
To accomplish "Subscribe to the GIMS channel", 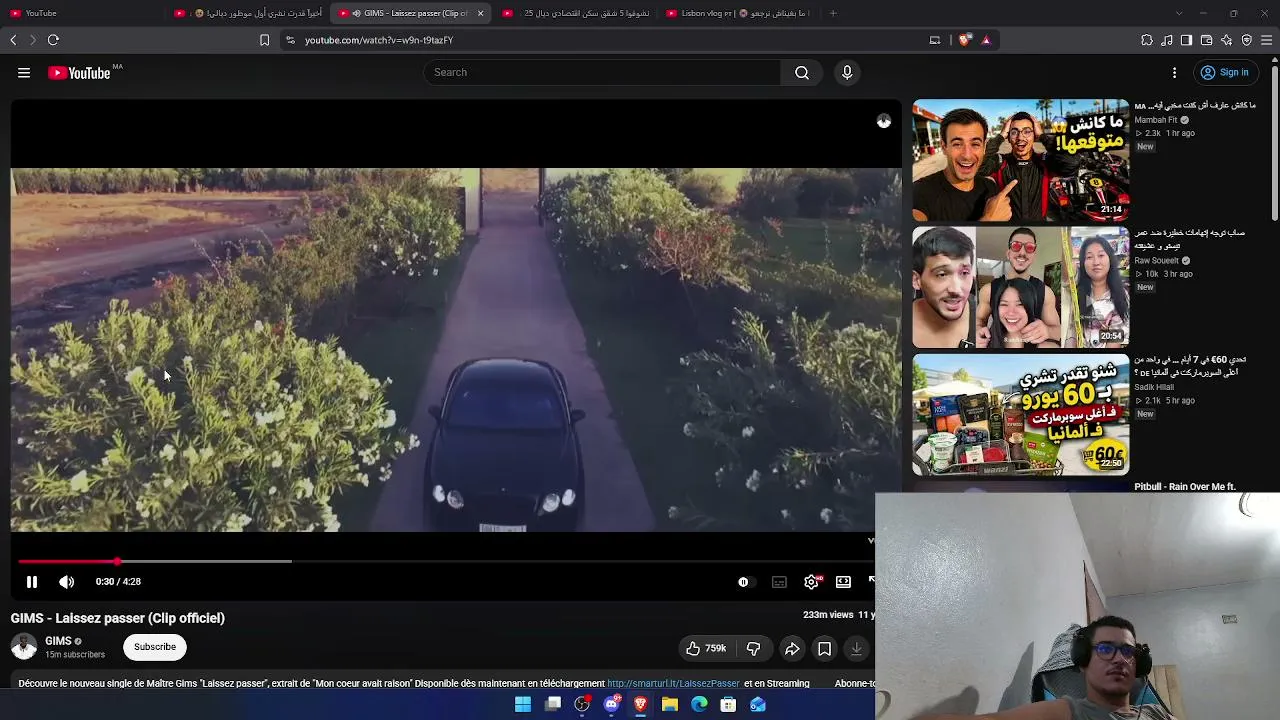I will point(155,647).
